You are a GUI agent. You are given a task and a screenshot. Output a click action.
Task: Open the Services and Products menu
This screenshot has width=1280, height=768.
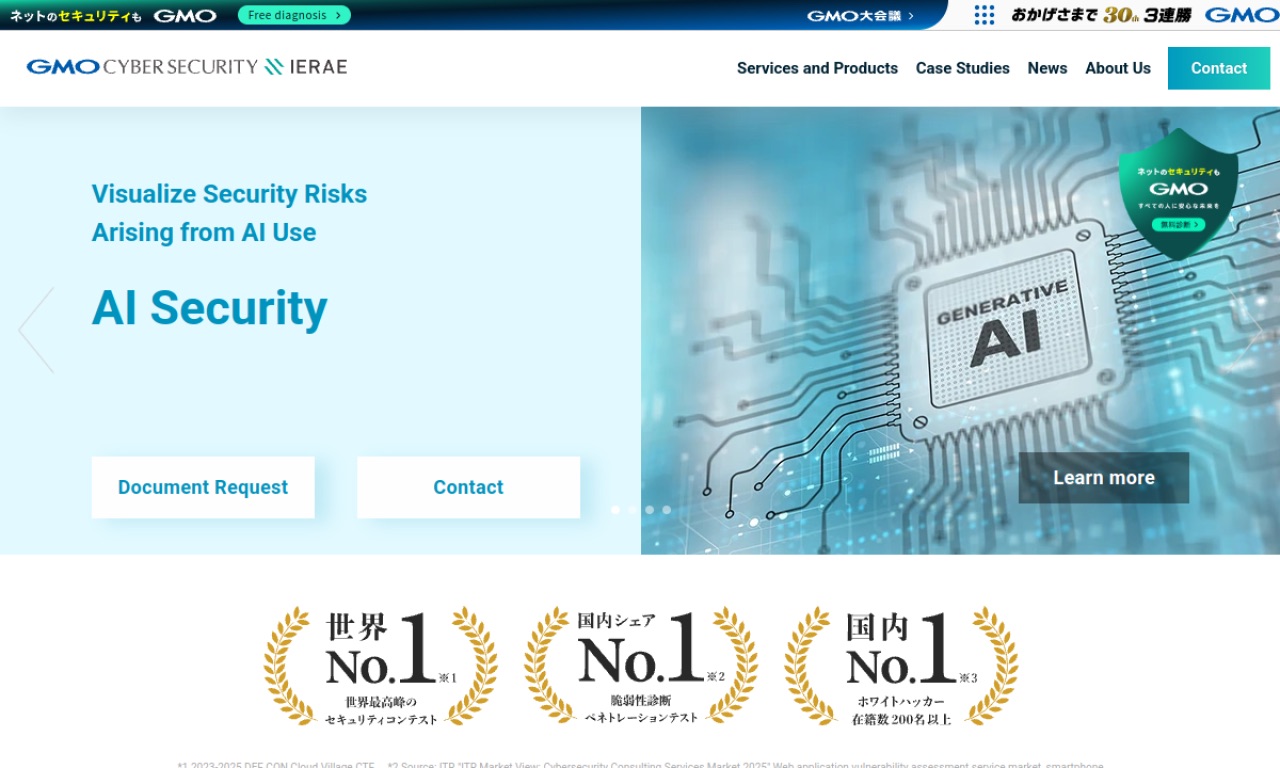click(817, 68)
